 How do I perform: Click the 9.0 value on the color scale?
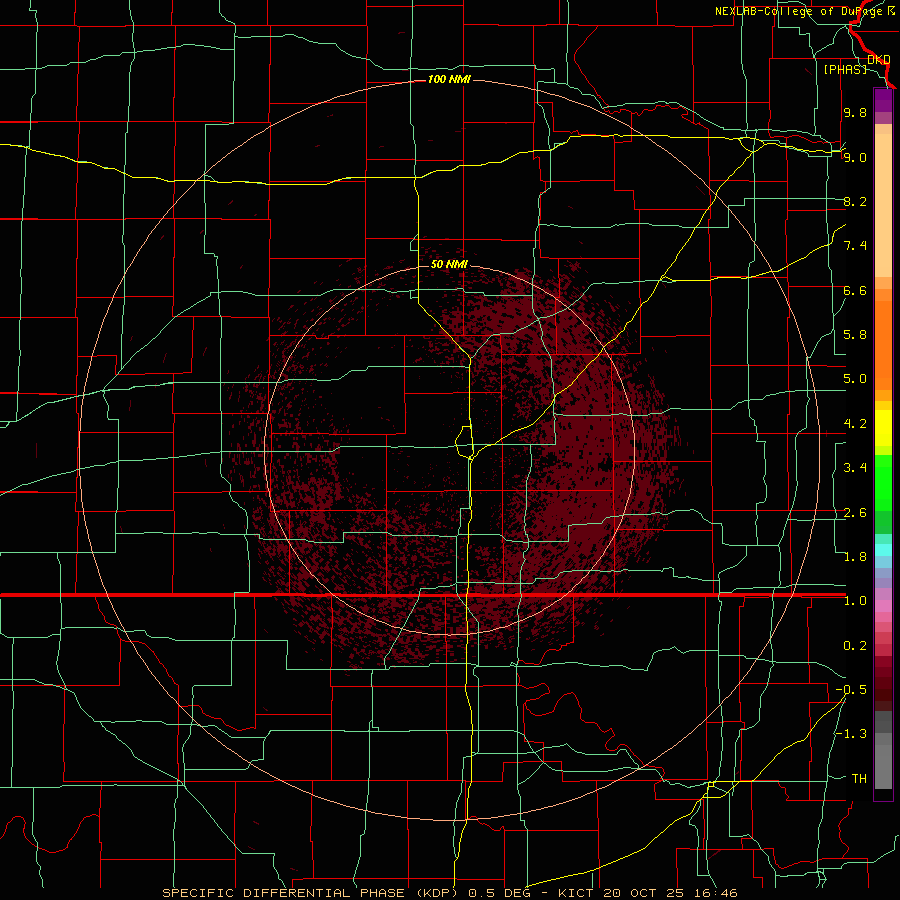pyautogui.click(x=855, y=157)
